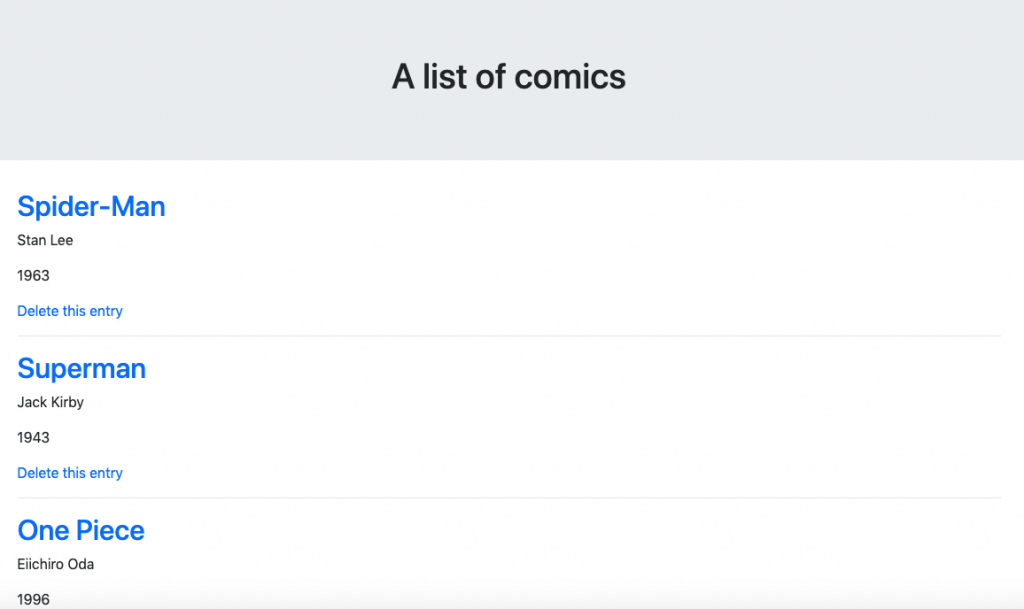Viewport: 1024px width, 609px height.
Task: Click the year 1963 under Spider-Man
Action: click(x=33, y=275)
